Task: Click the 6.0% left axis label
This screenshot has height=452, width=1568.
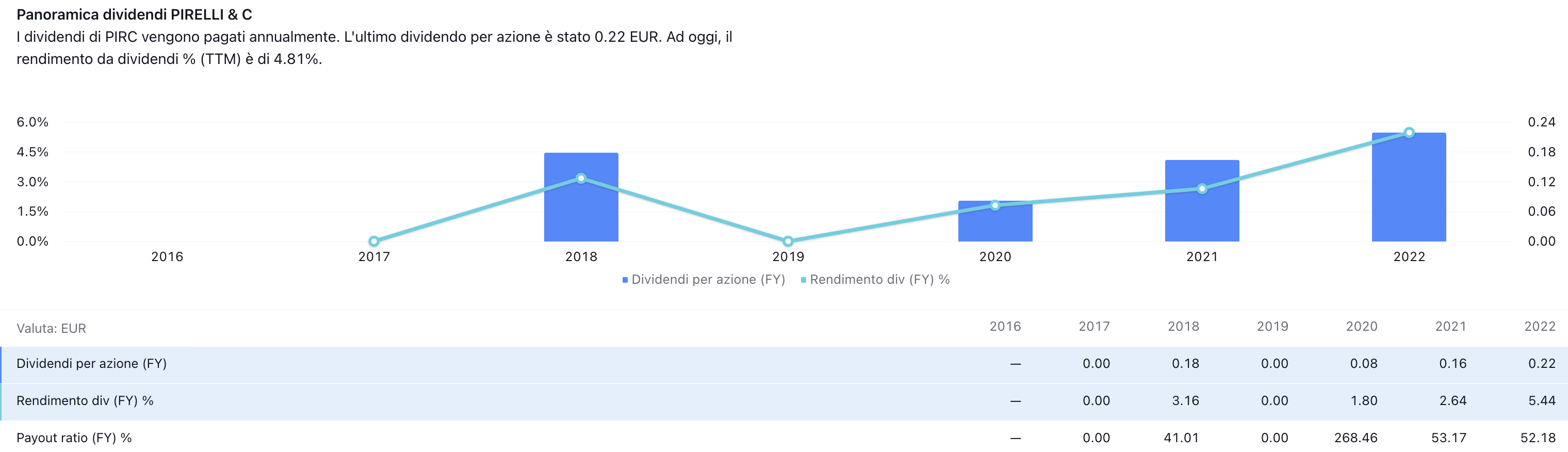Action: (32, 122)
